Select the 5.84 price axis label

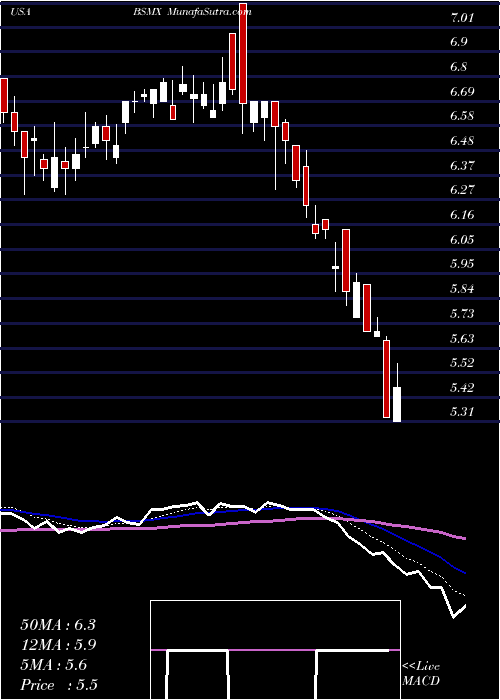462,289
